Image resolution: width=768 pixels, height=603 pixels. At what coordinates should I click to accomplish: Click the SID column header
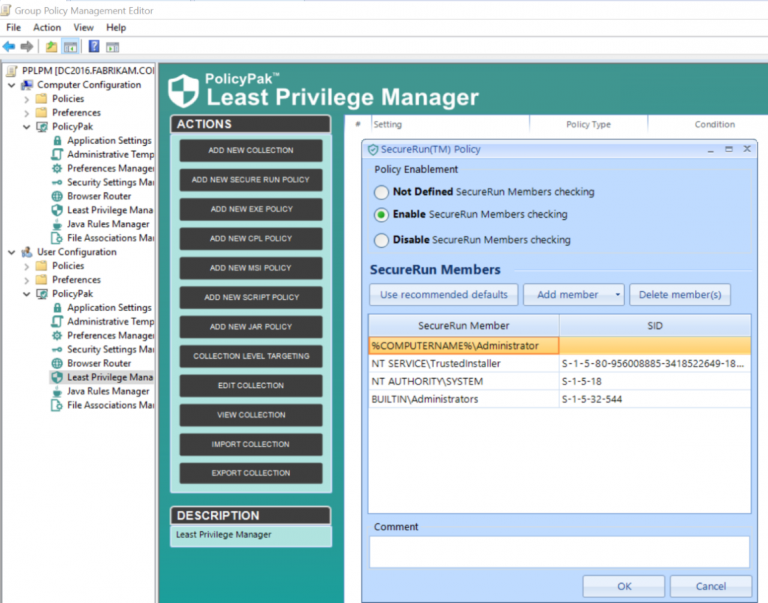655,326
